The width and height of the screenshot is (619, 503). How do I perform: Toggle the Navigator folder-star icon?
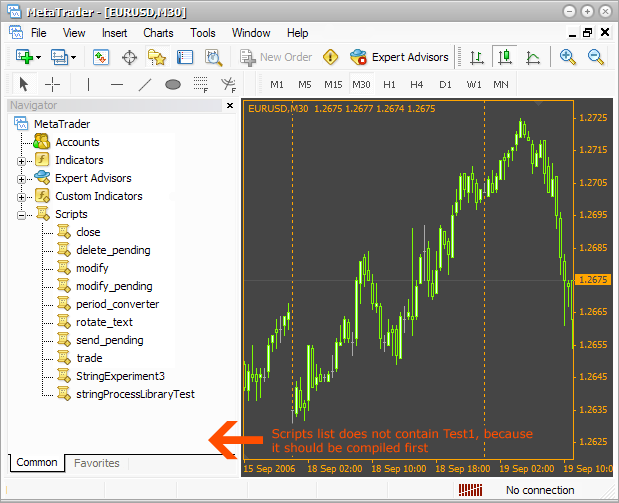[157, 58]
